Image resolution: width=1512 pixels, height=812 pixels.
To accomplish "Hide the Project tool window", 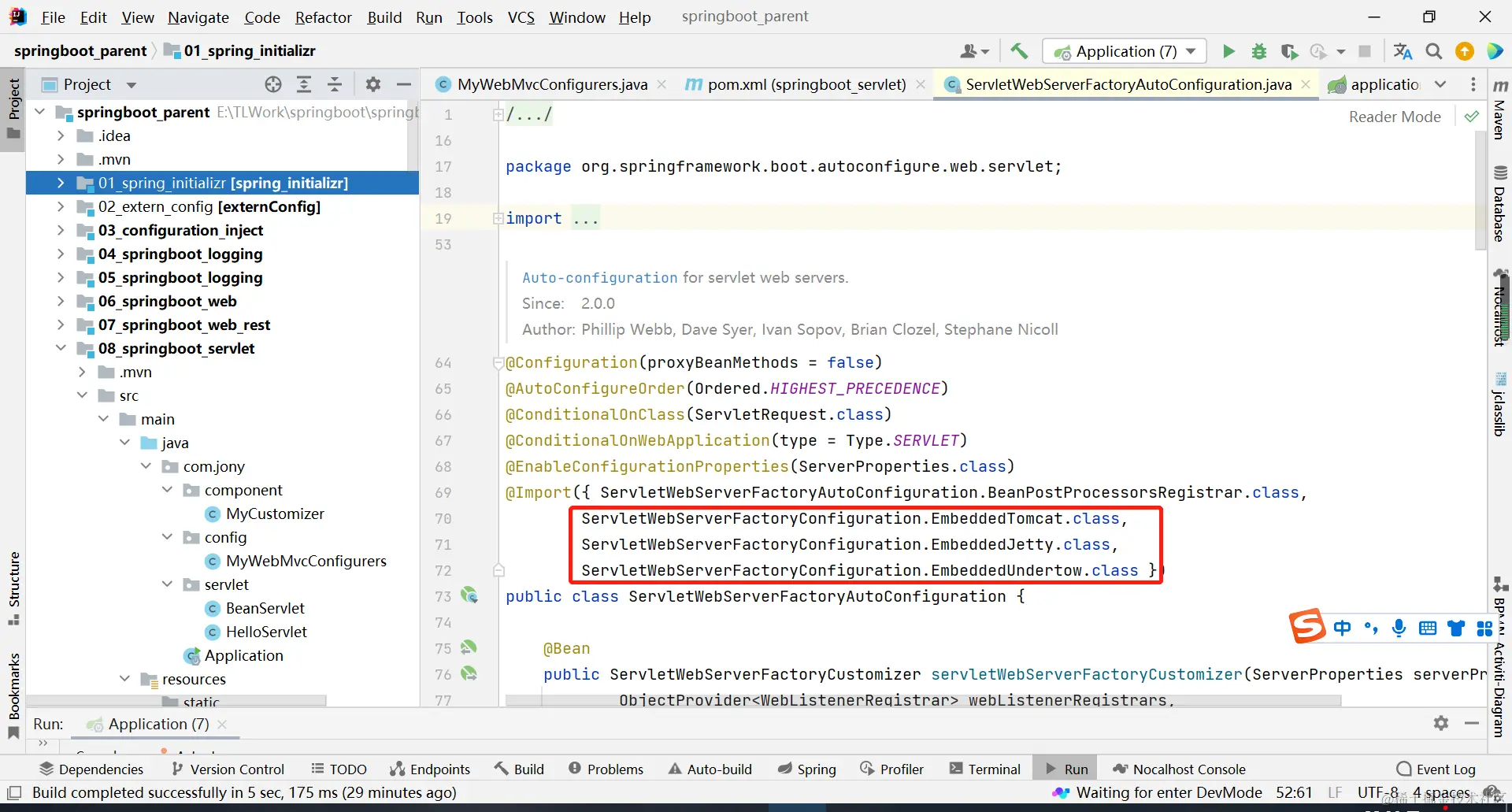I will (404, 84).
